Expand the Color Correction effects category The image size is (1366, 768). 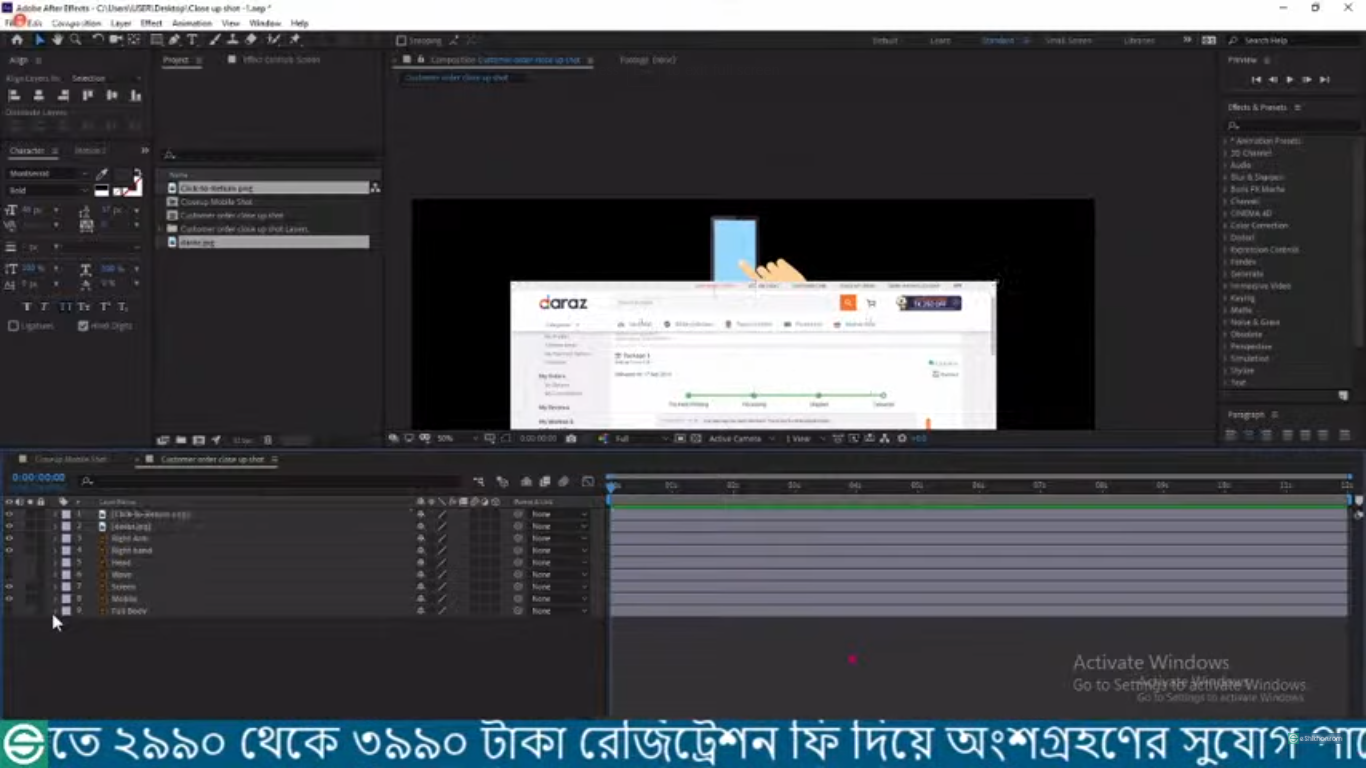click(x=1258, y=226)
